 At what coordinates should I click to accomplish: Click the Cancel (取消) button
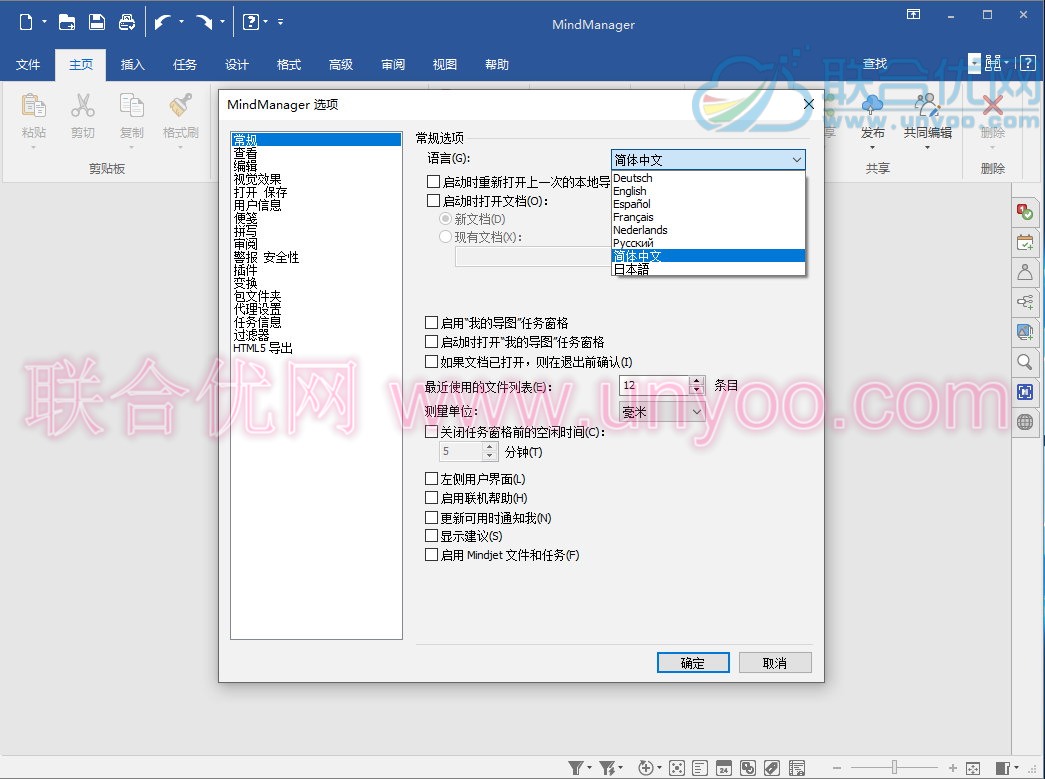coord(775,663)
